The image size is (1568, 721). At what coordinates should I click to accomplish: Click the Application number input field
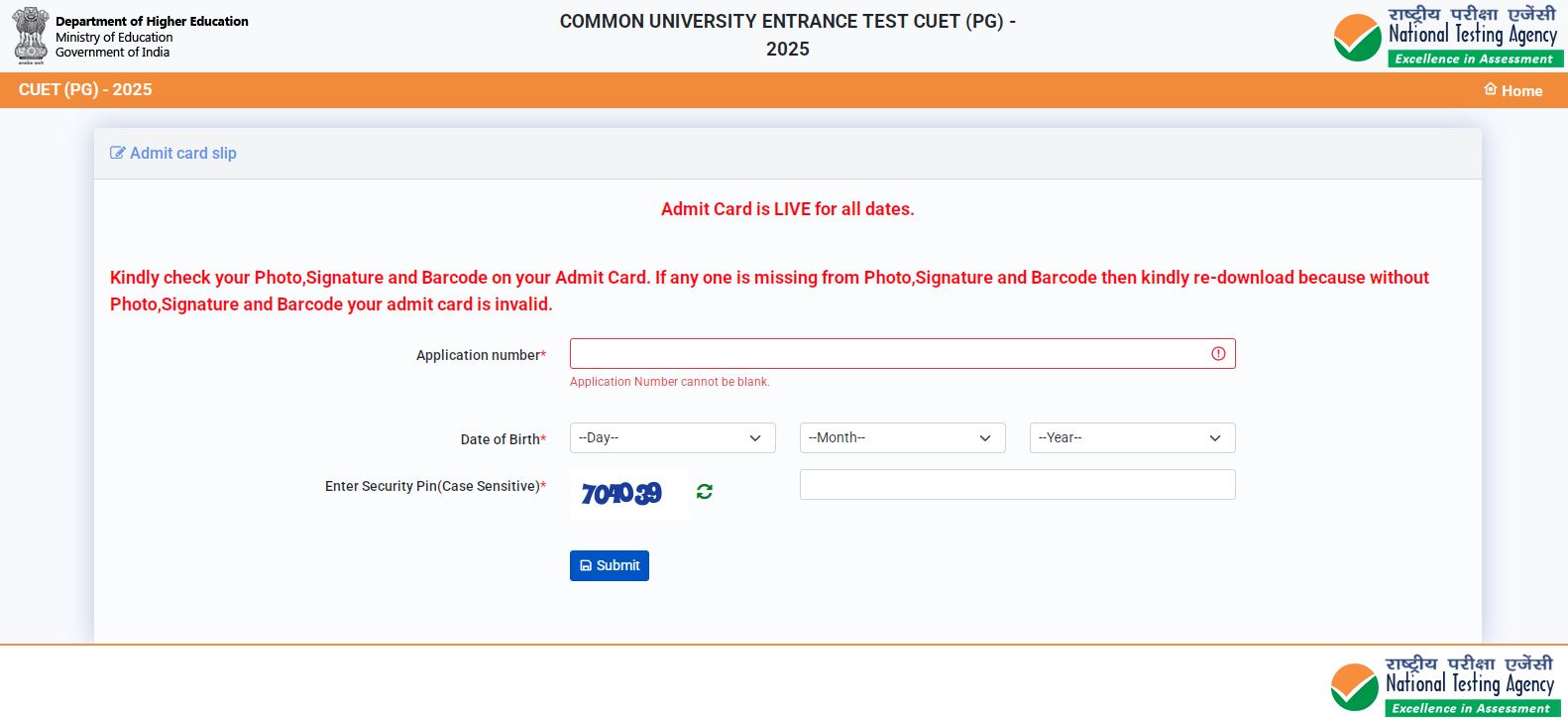(x=887, y=354)
